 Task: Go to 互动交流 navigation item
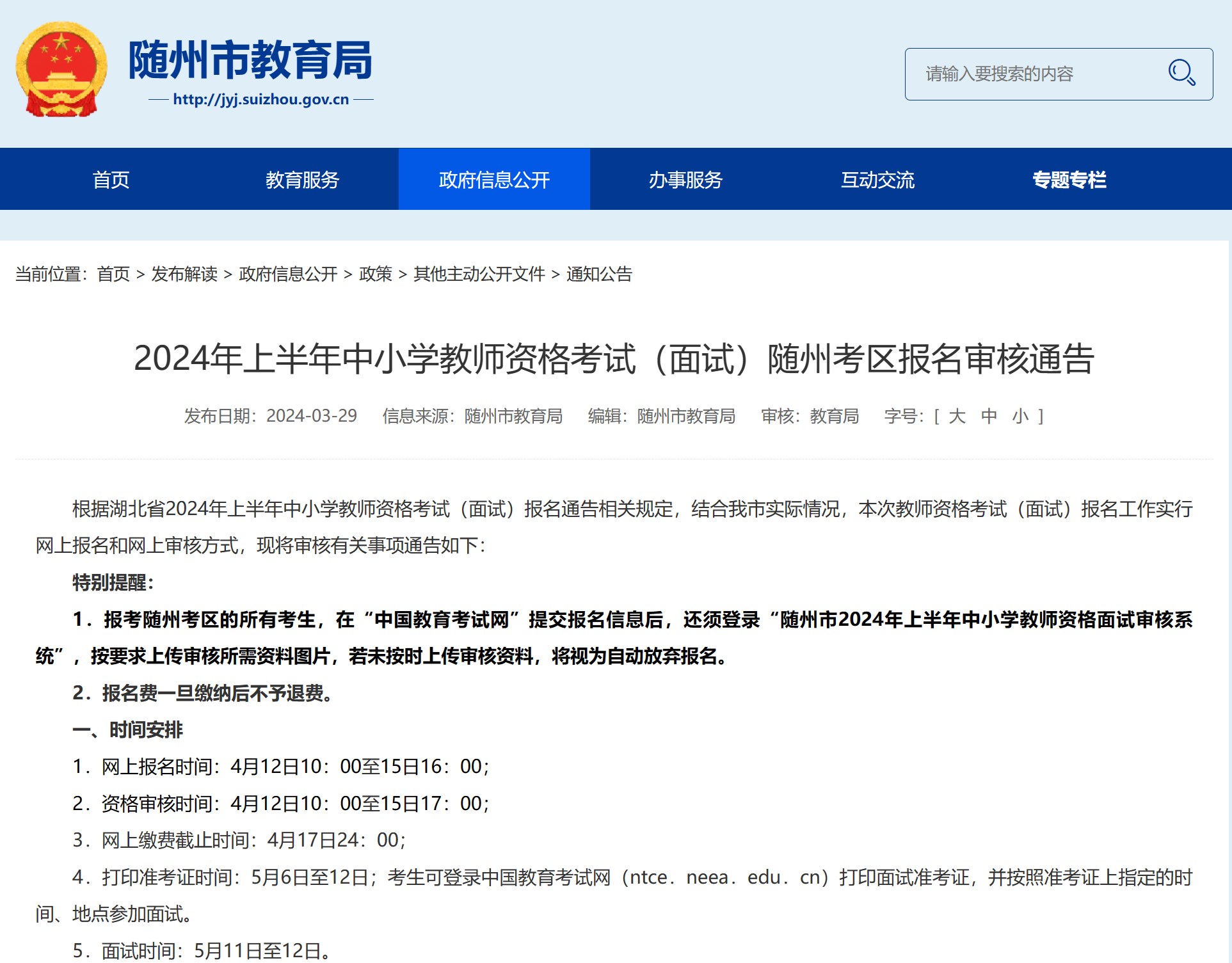[x=877, y=180]
